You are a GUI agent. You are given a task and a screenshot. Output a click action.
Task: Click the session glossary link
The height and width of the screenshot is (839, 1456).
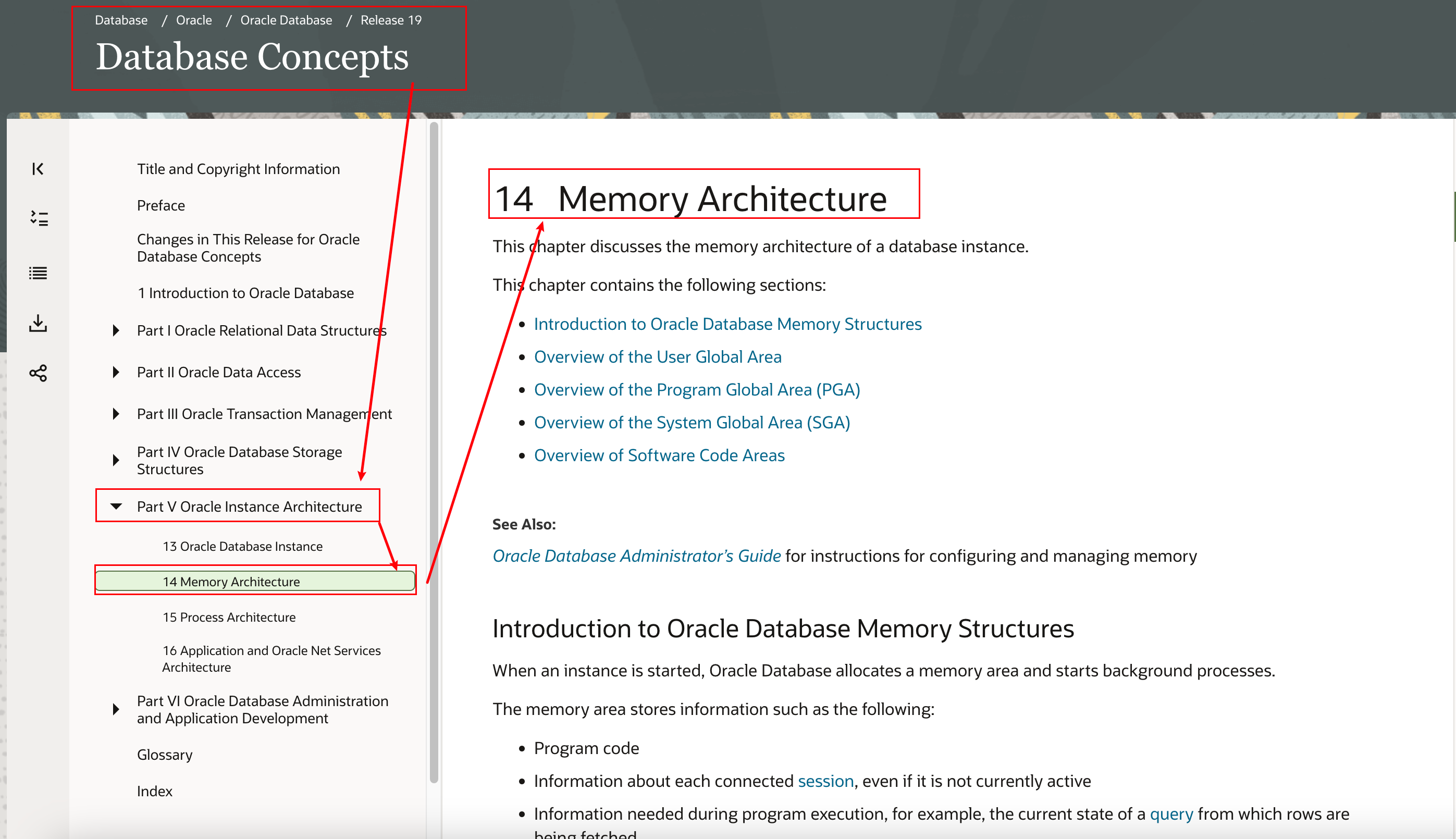[x=825, y=781]
